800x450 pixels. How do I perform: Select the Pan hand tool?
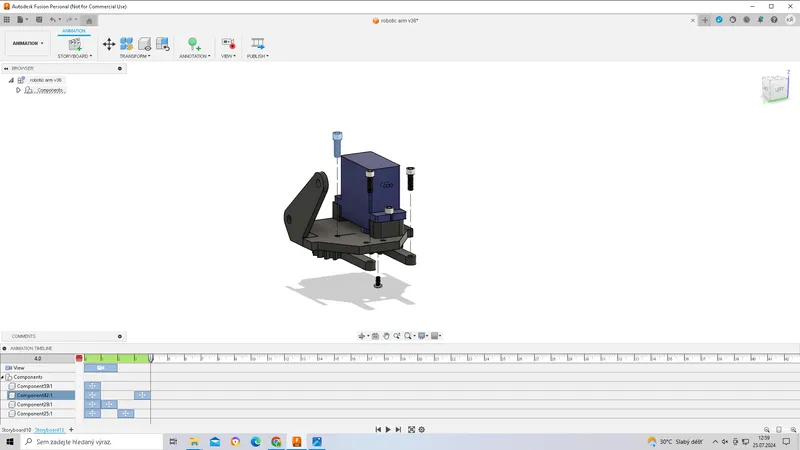[386, 336]
